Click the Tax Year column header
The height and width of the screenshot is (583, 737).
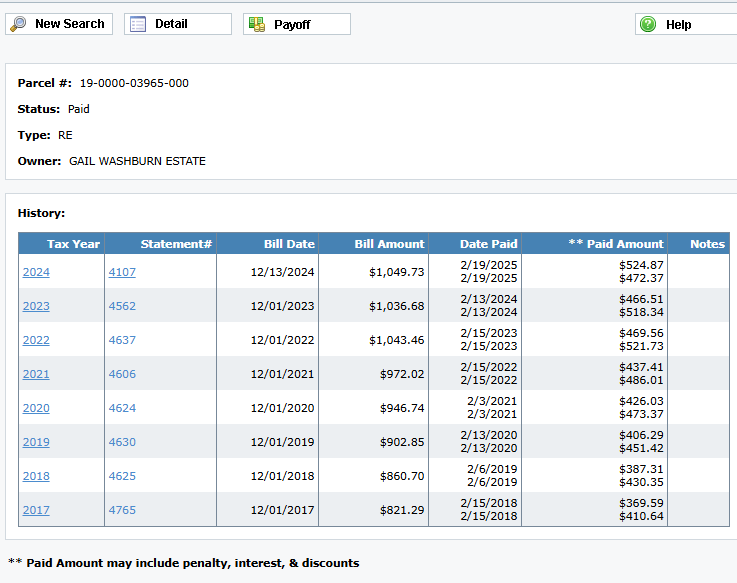73,243
